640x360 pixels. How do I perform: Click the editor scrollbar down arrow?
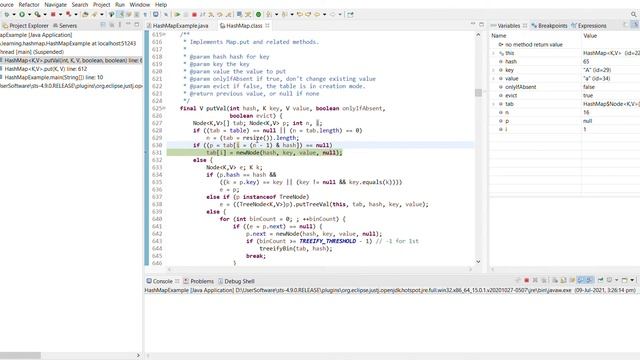(x=478, y=262)
